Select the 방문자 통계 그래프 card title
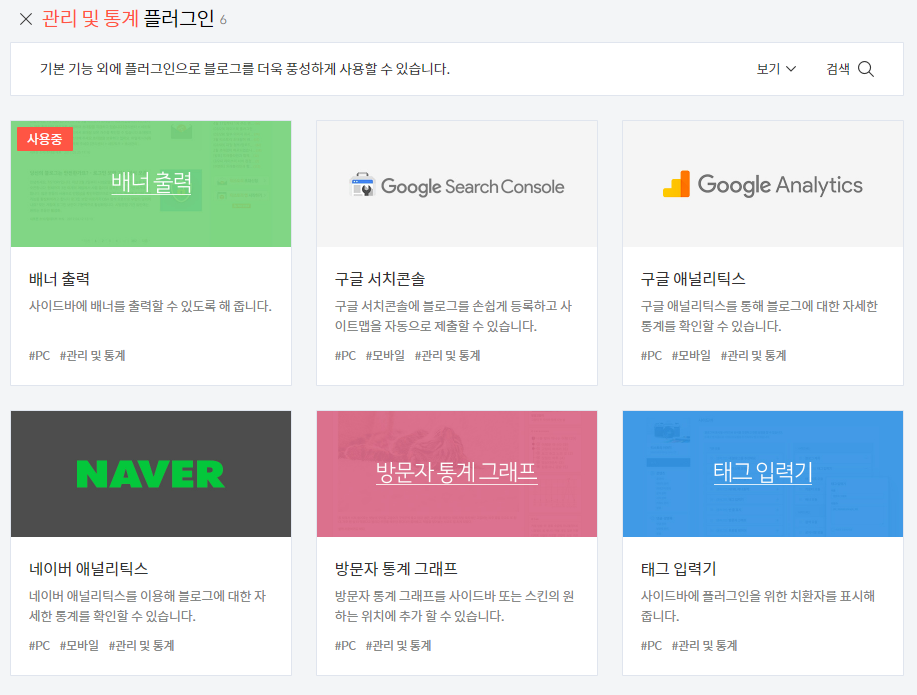The height and width of the screenshot is (695, 917). tap(396, 569)
